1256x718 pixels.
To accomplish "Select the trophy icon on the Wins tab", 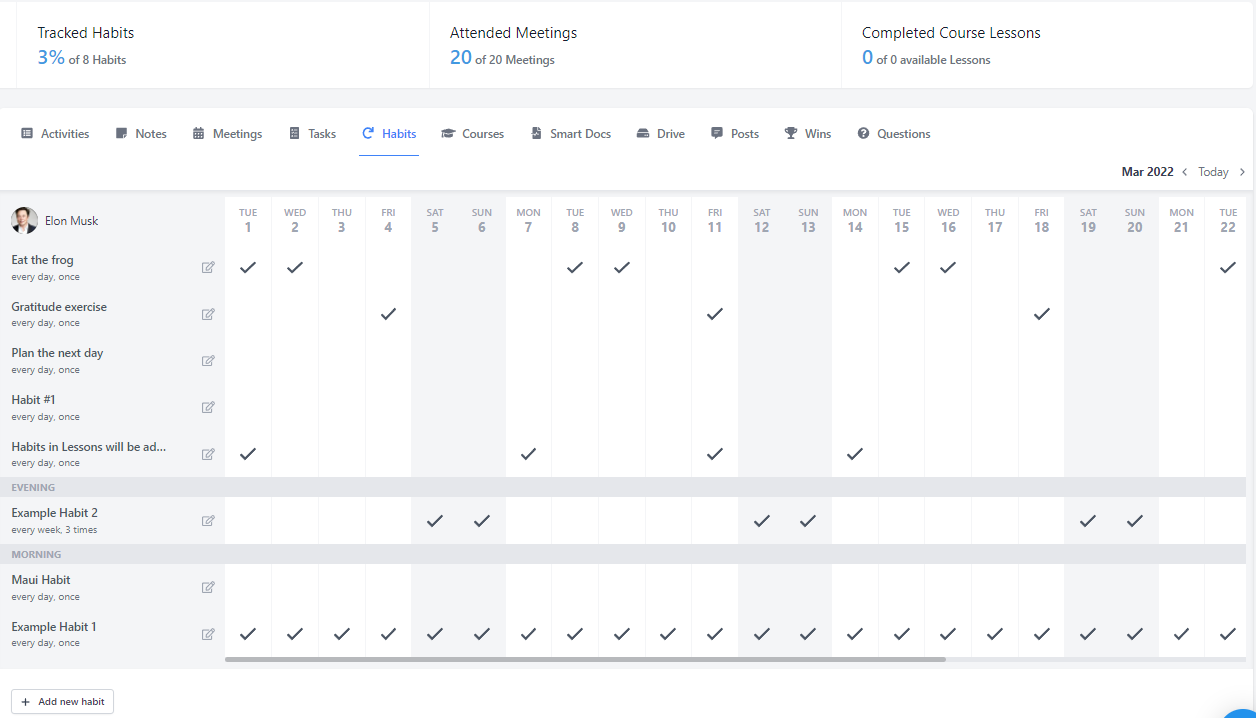I will [x=789, y=133].
